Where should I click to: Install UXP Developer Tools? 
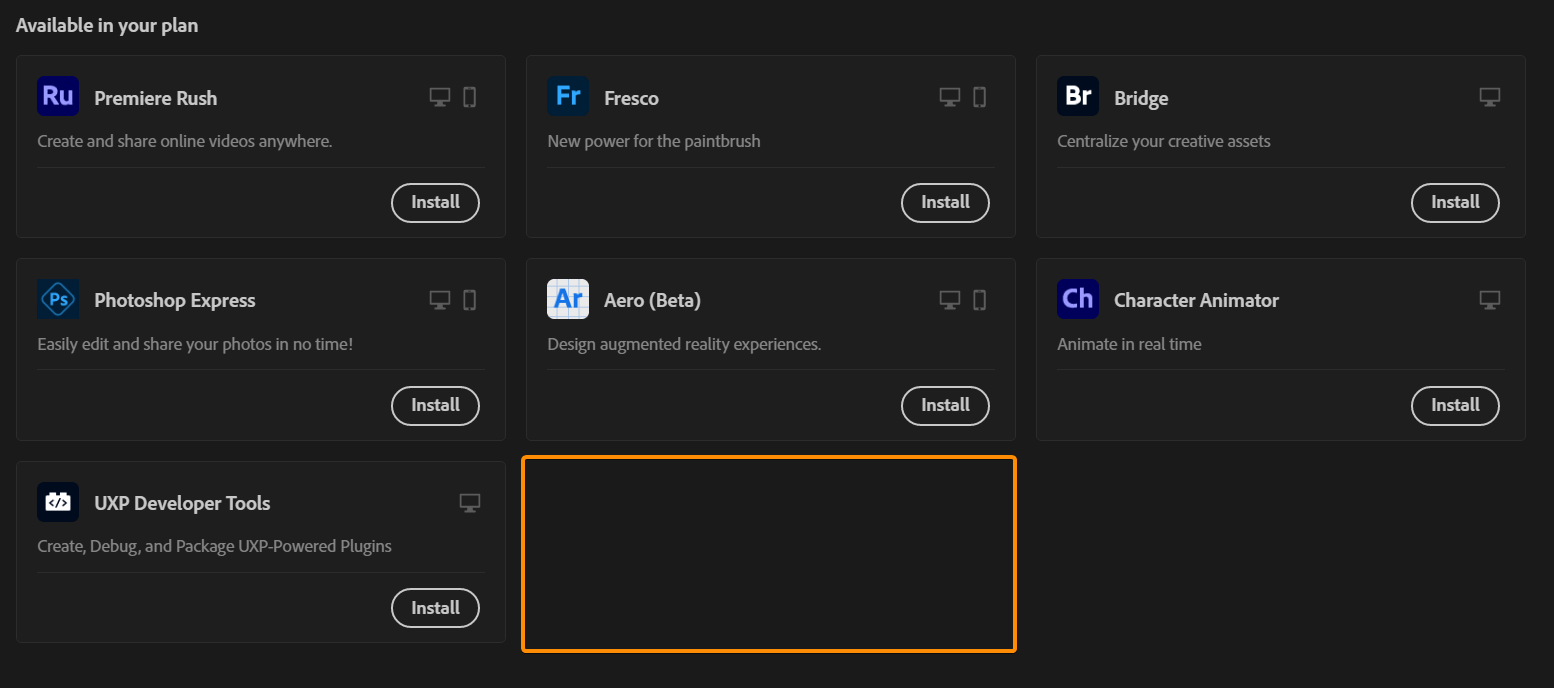pos(435,607)
